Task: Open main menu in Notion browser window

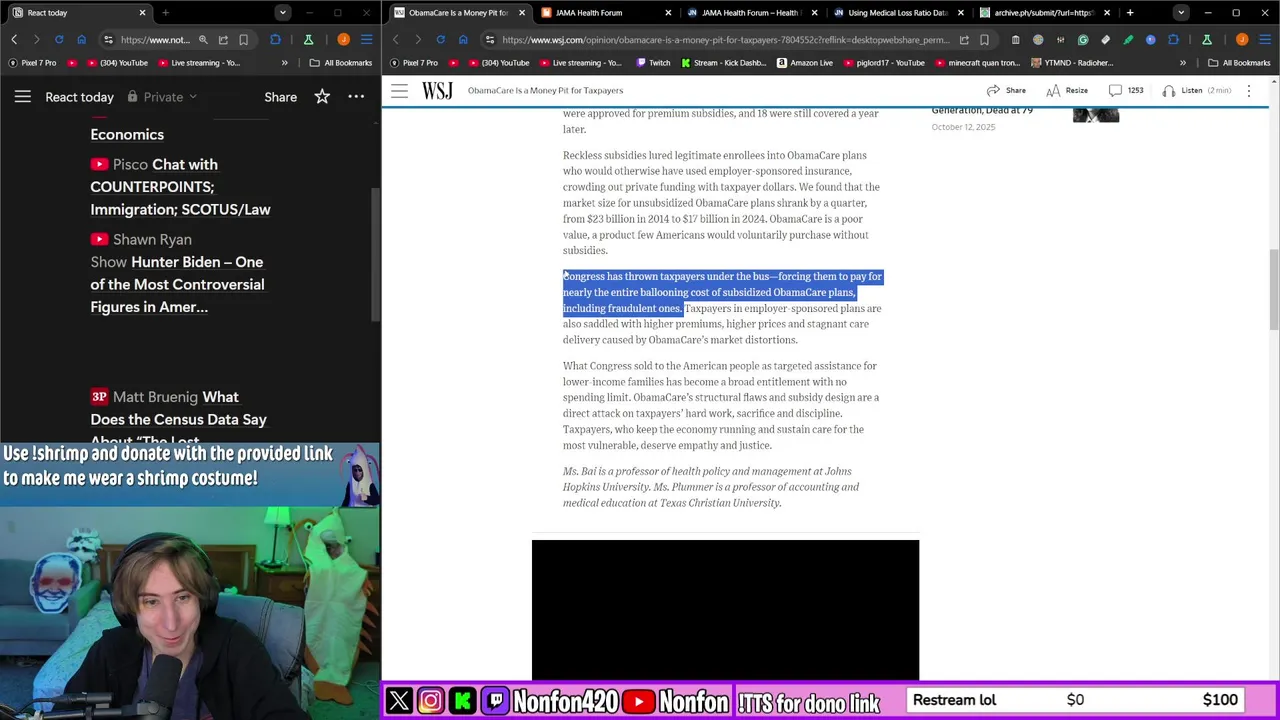Action: (x=366, y=39)
